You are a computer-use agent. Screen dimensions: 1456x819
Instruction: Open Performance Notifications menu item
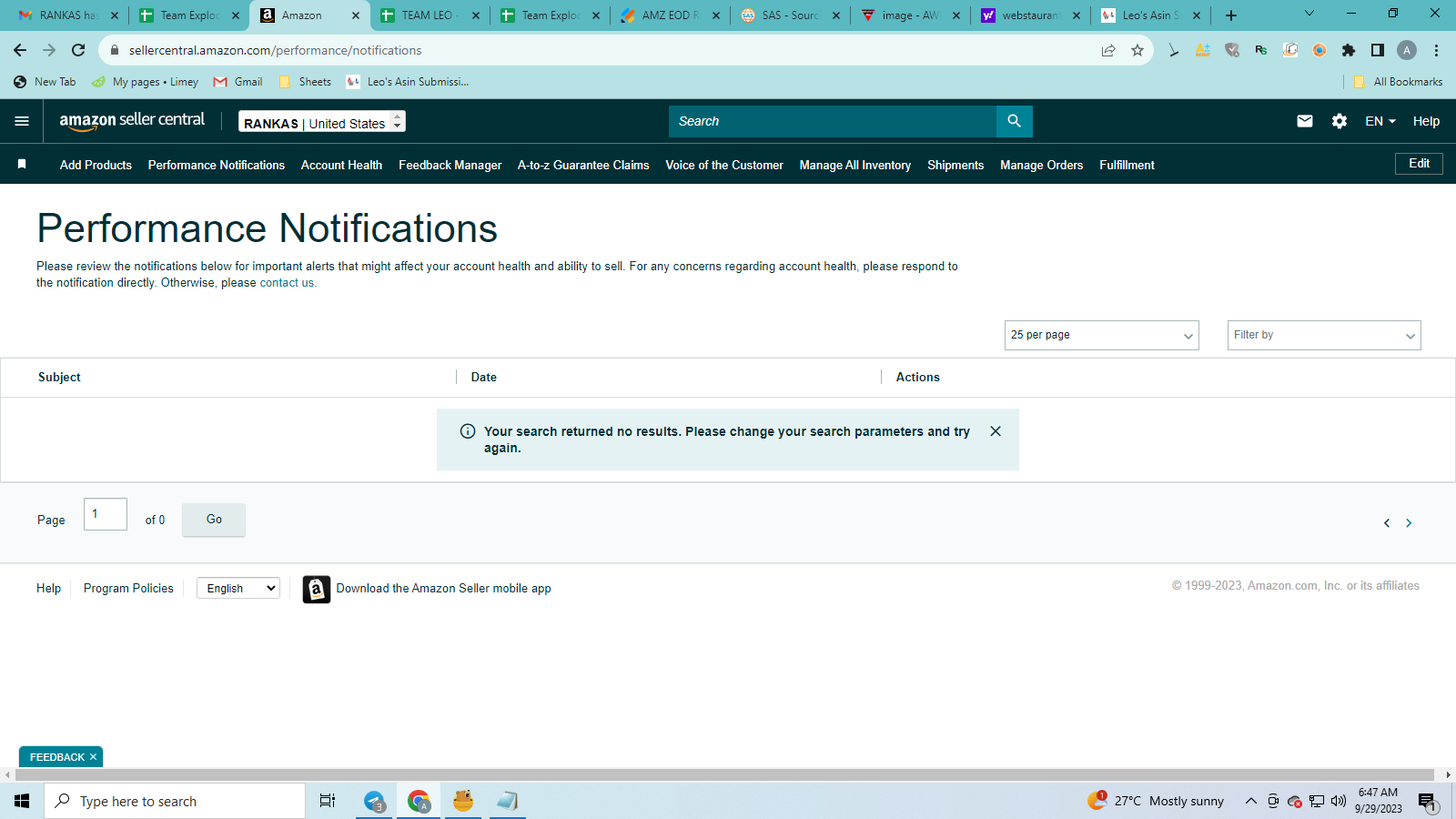click(217, 165)
